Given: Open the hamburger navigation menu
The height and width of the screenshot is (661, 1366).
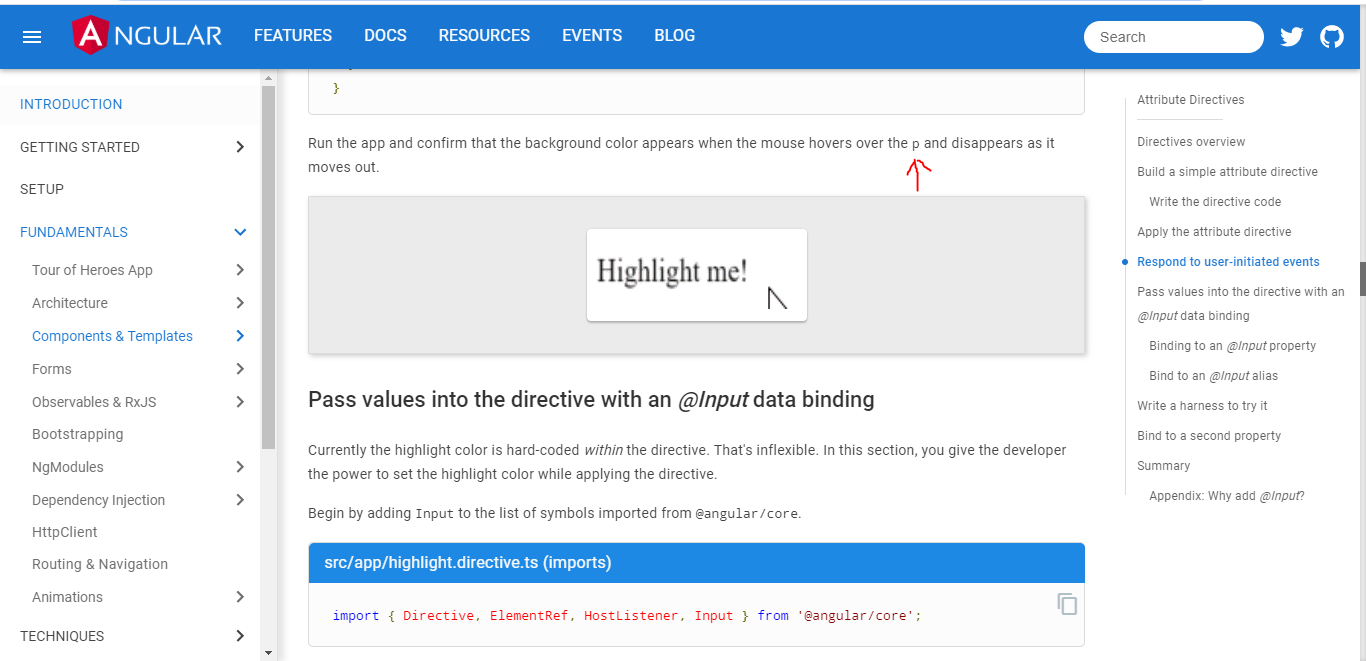Looking at the screenshot, I should [x=31, y=36].
